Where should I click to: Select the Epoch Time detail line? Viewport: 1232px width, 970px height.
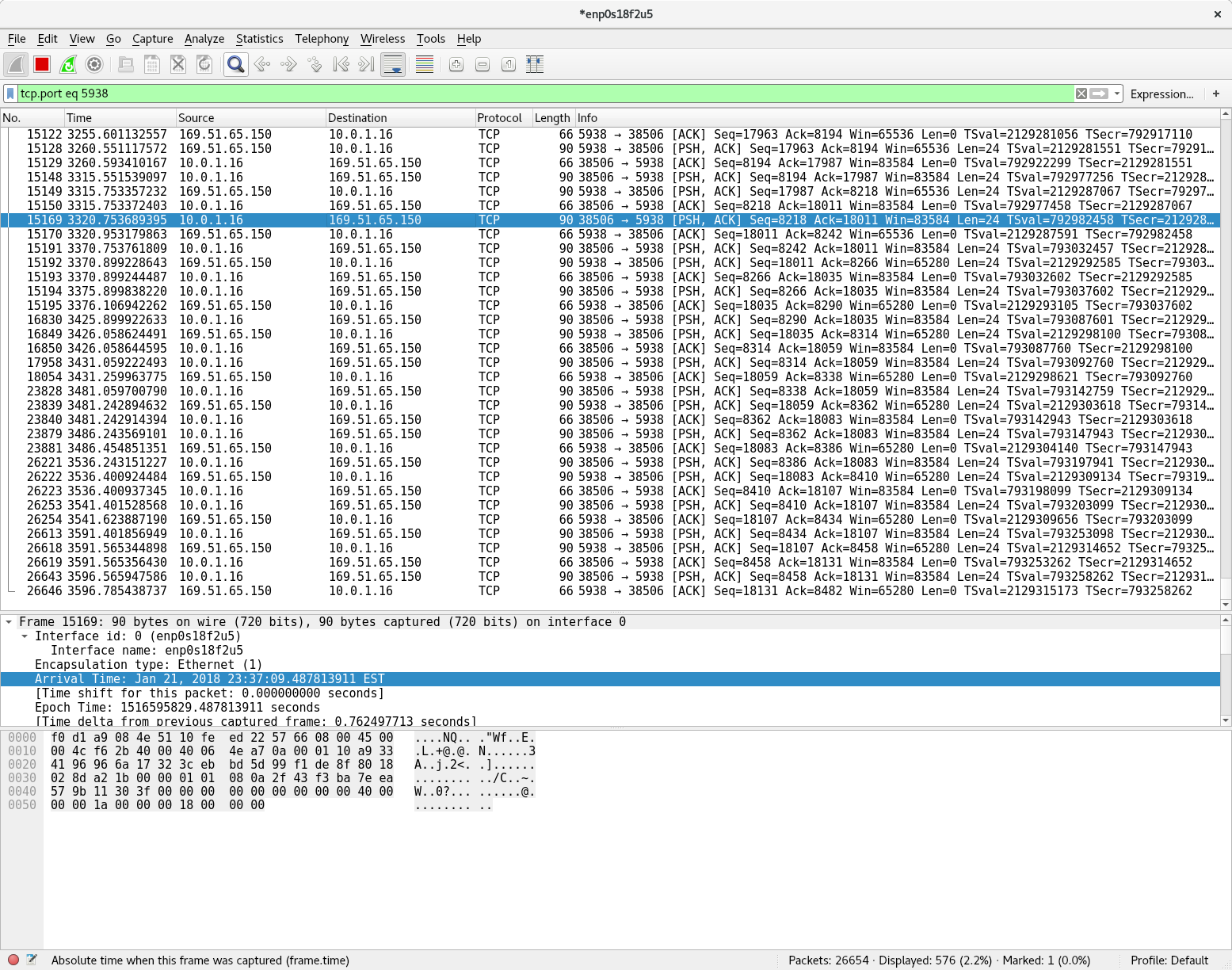point(610,708)
